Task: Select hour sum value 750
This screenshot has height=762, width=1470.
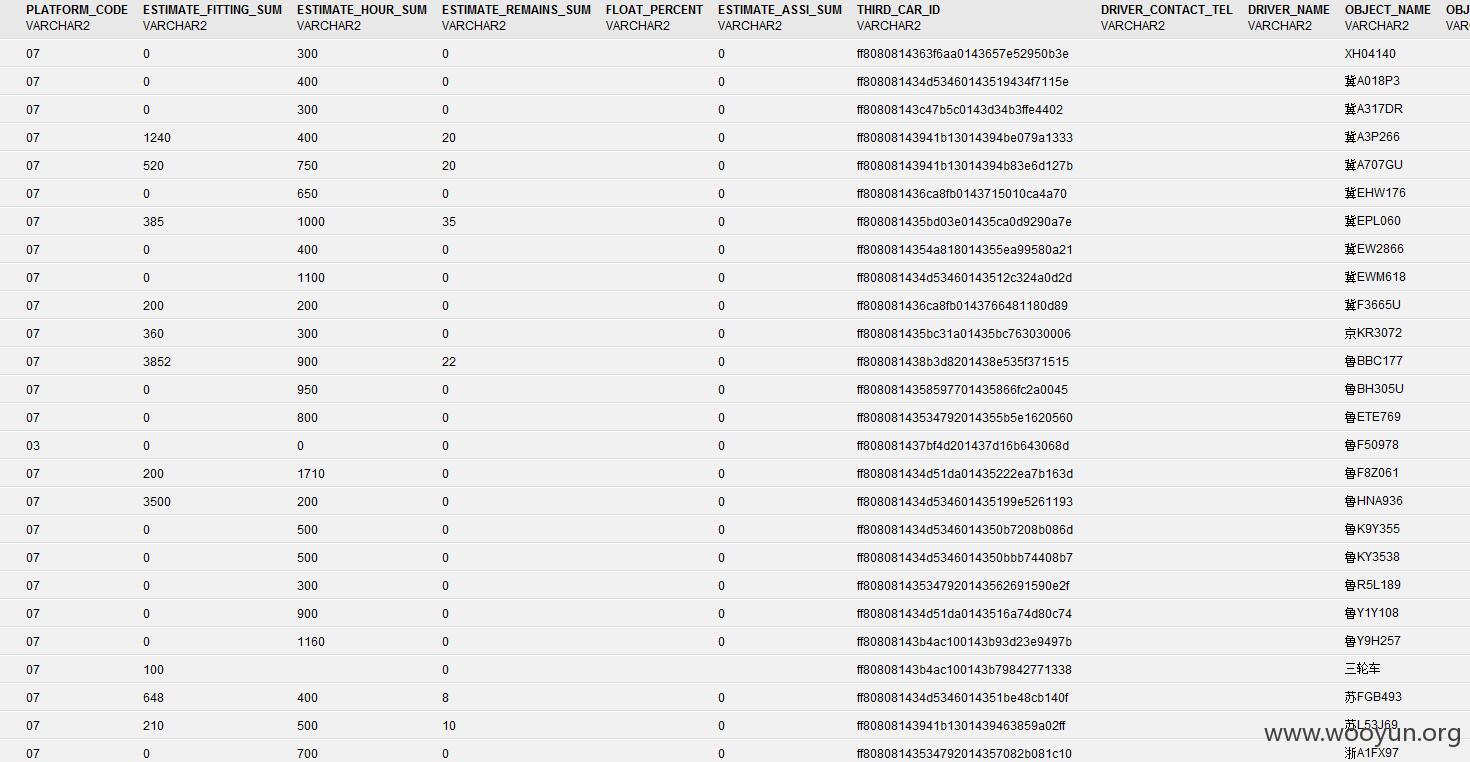Action: click(308, 166)
